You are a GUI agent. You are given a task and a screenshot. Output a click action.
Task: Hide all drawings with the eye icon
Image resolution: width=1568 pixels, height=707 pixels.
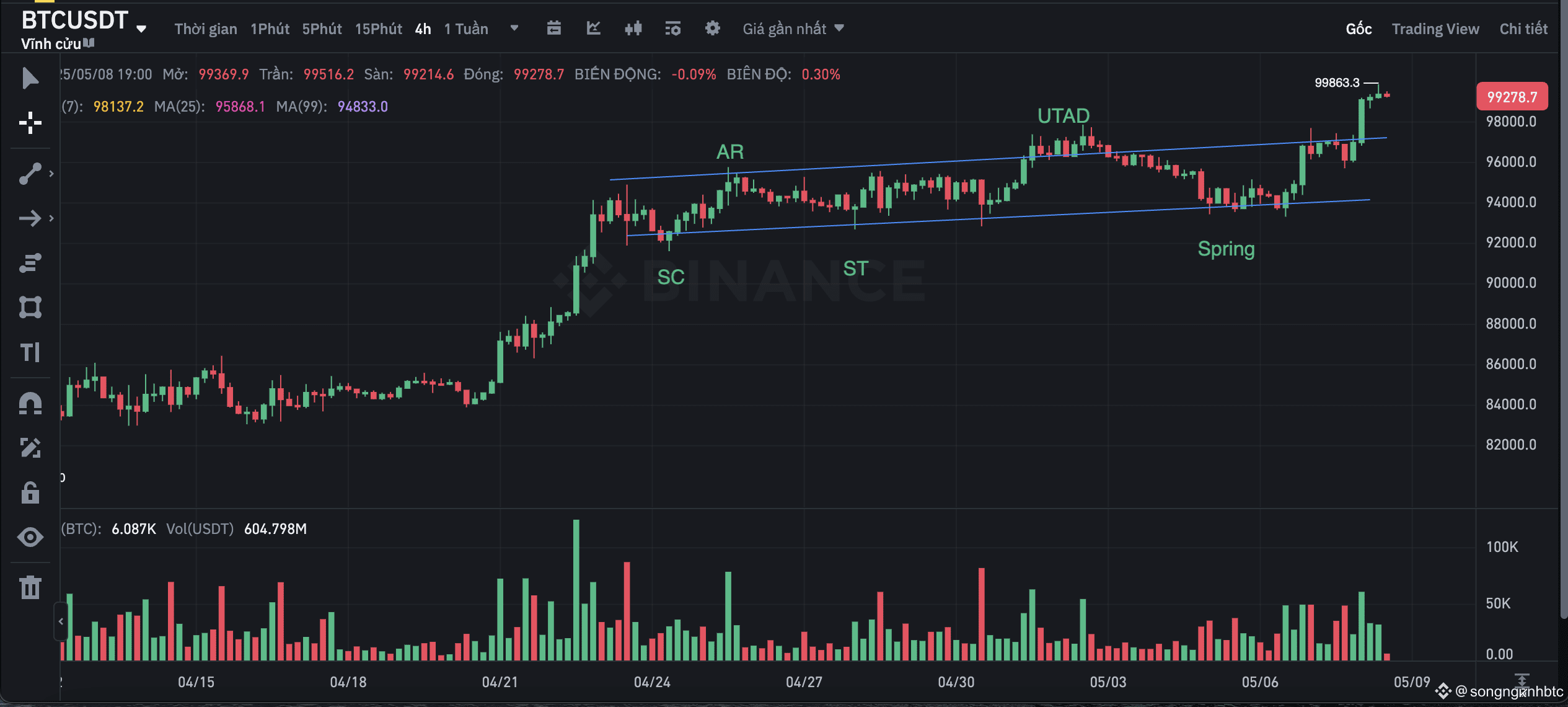point(30,537)
